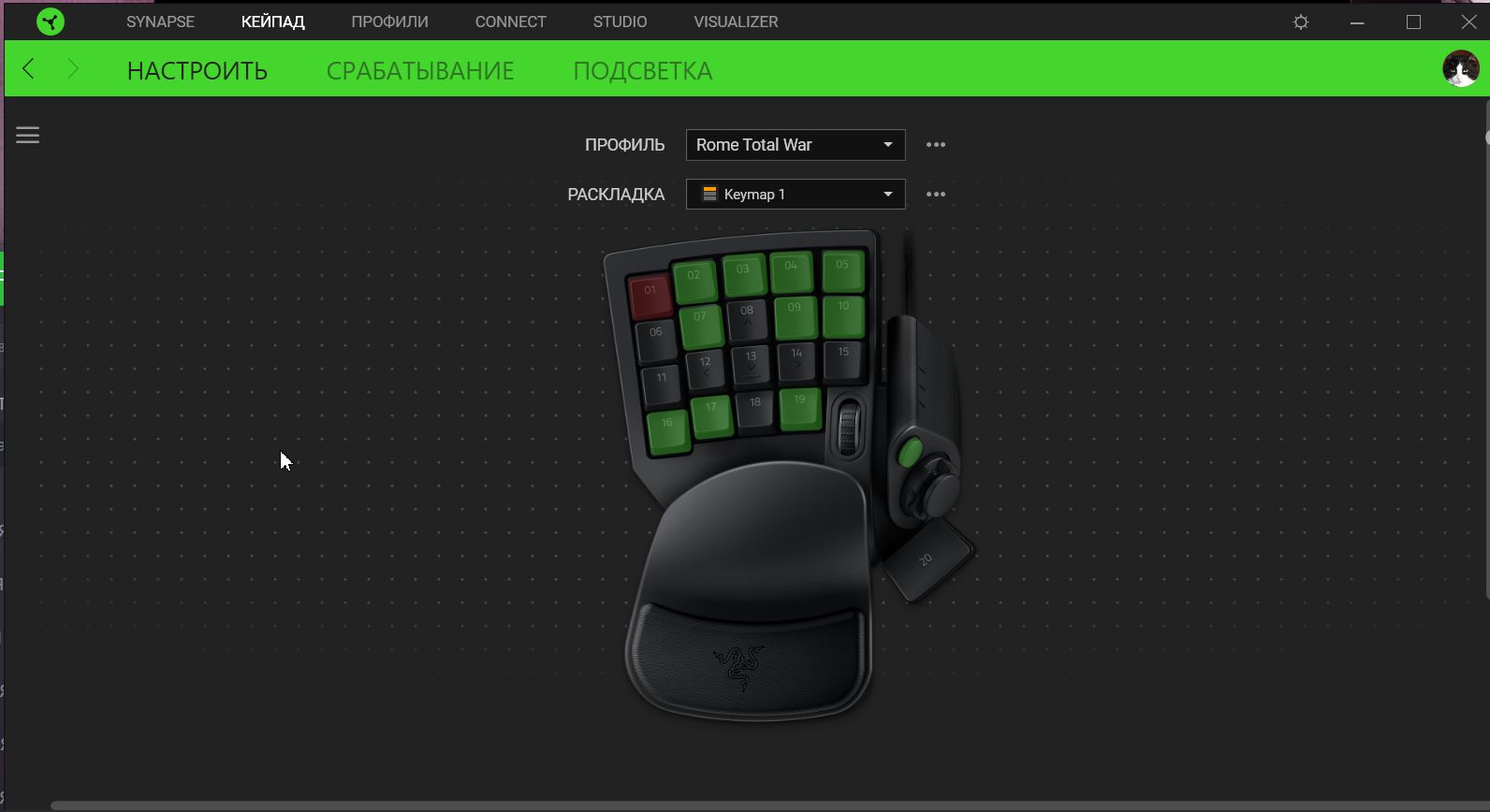Select the green thumb button
The image size is (1490, 812).
pos(909,453)
